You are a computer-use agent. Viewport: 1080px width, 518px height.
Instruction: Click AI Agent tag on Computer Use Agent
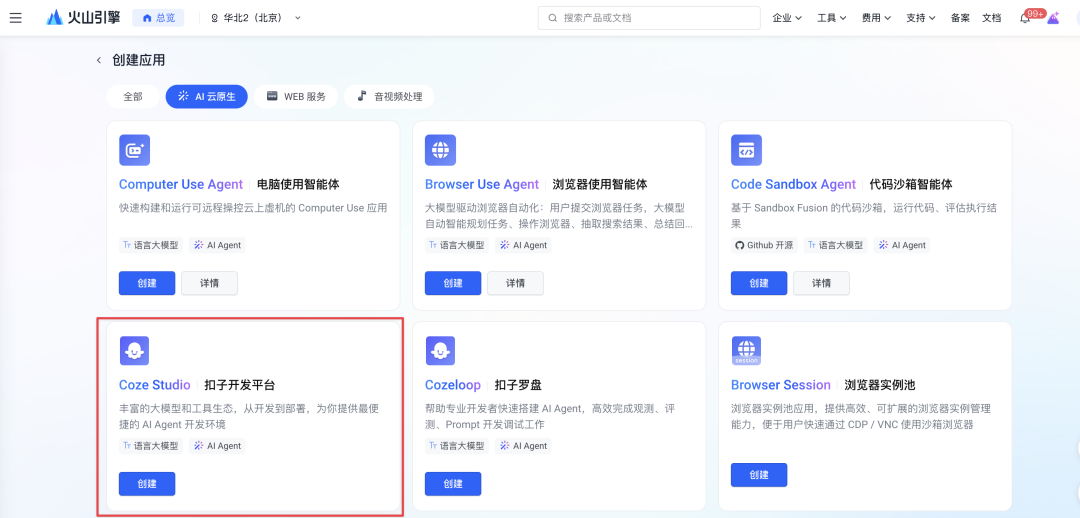coord(217,245)
